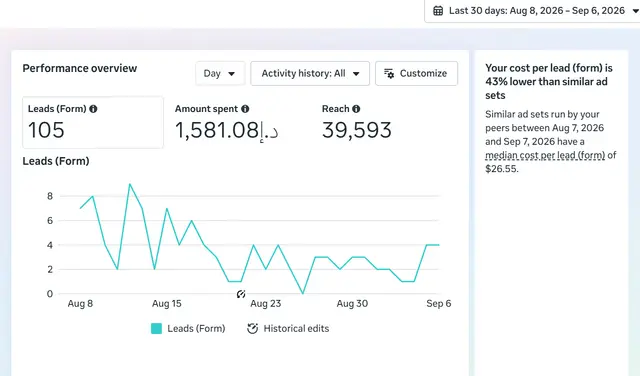Open the Day granularity dropdown
The width and height of the screenshot is (640, 376).
tap(220, 73)
